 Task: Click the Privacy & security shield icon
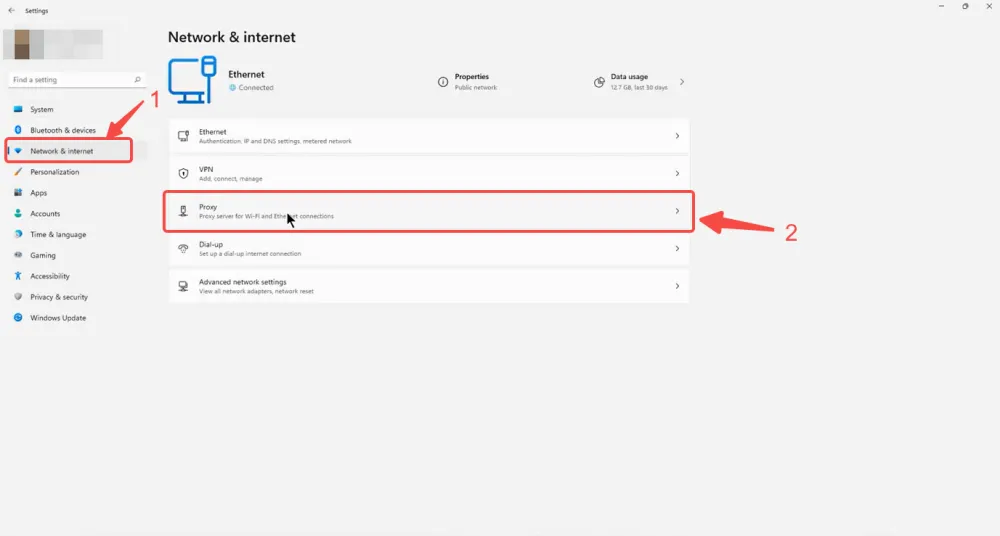click(18, 297)
